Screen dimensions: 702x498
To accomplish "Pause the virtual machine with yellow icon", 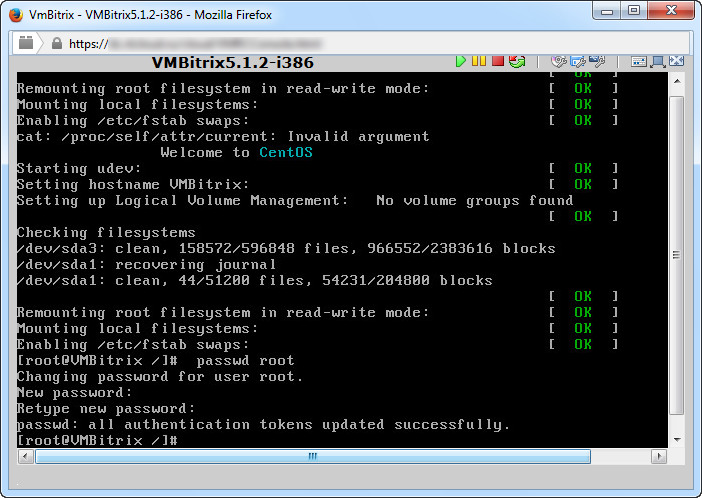I will (x=479, y=60).
